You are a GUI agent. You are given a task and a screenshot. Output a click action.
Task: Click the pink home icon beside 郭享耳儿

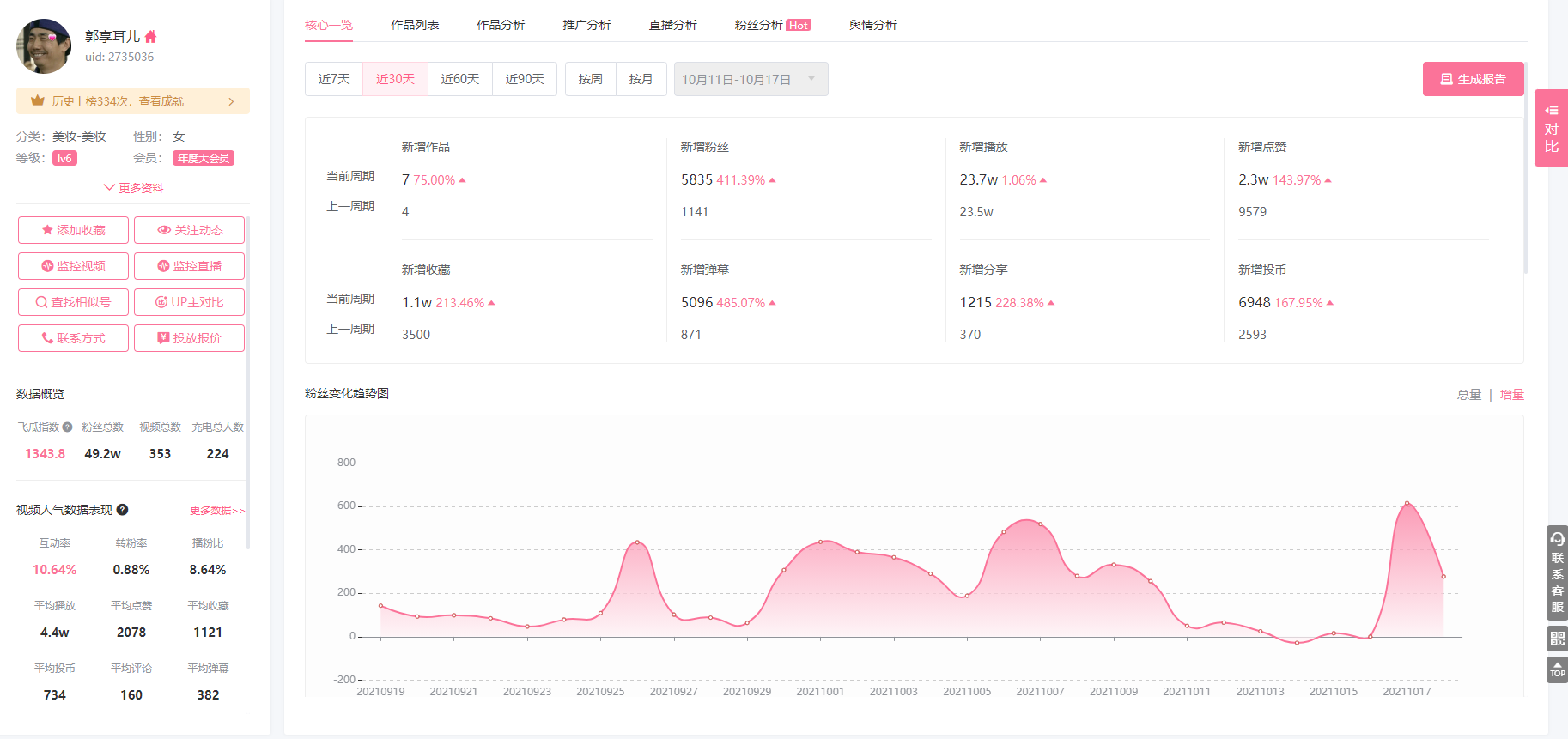click(x=151, y=37)
